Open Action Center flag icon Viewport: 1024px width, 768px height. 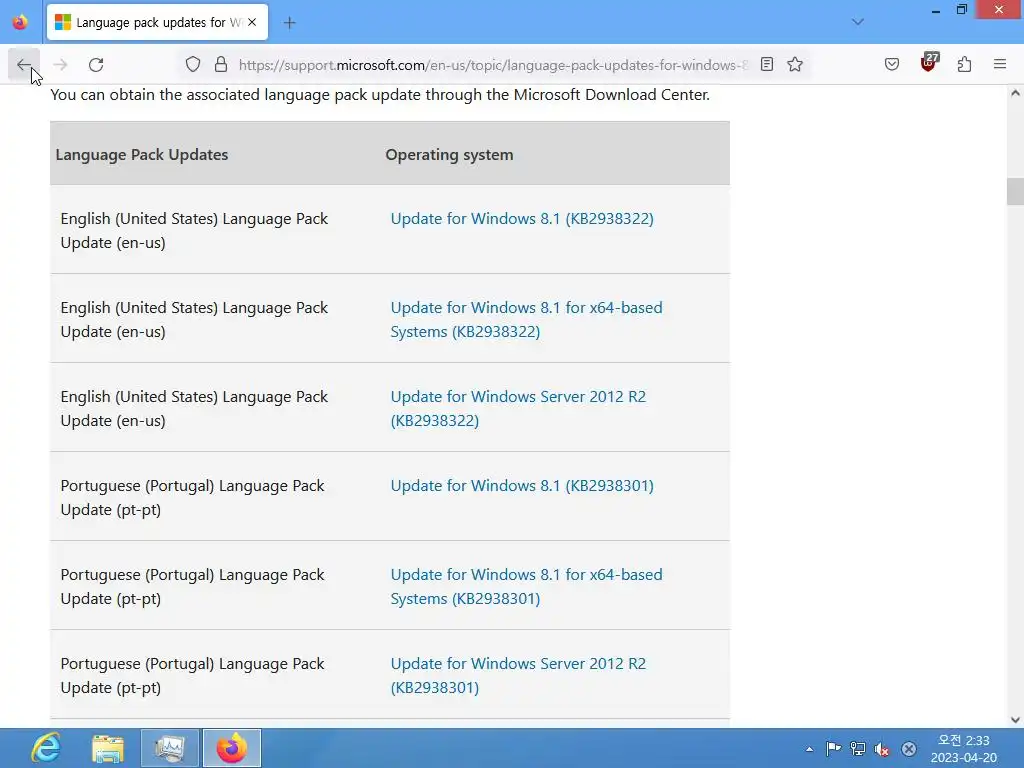pyautogui.click(x=833, y=748)
